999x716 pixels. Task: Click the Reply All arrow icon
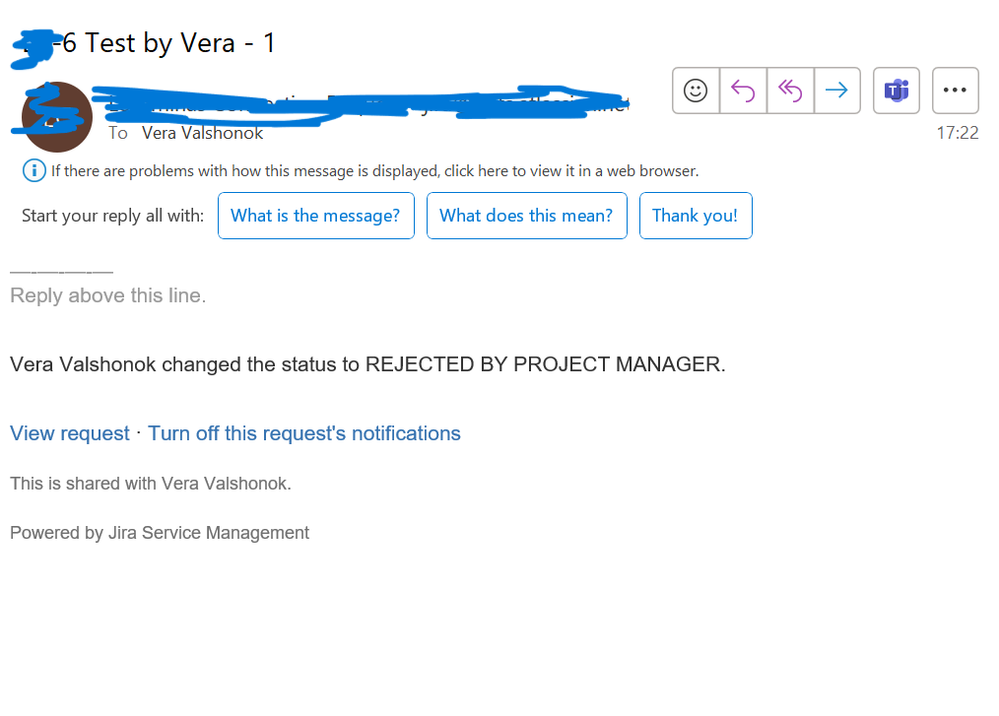(x=790, y=90)
